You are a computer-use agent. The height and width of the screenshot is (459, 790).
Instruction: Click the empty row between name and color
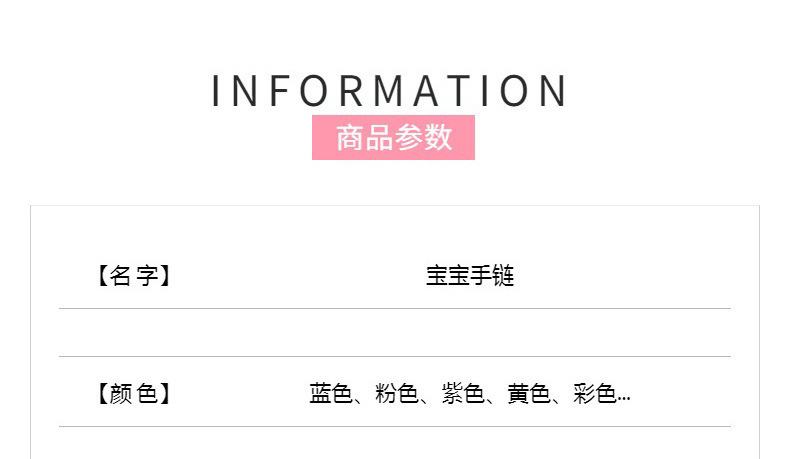pos(394,333)
